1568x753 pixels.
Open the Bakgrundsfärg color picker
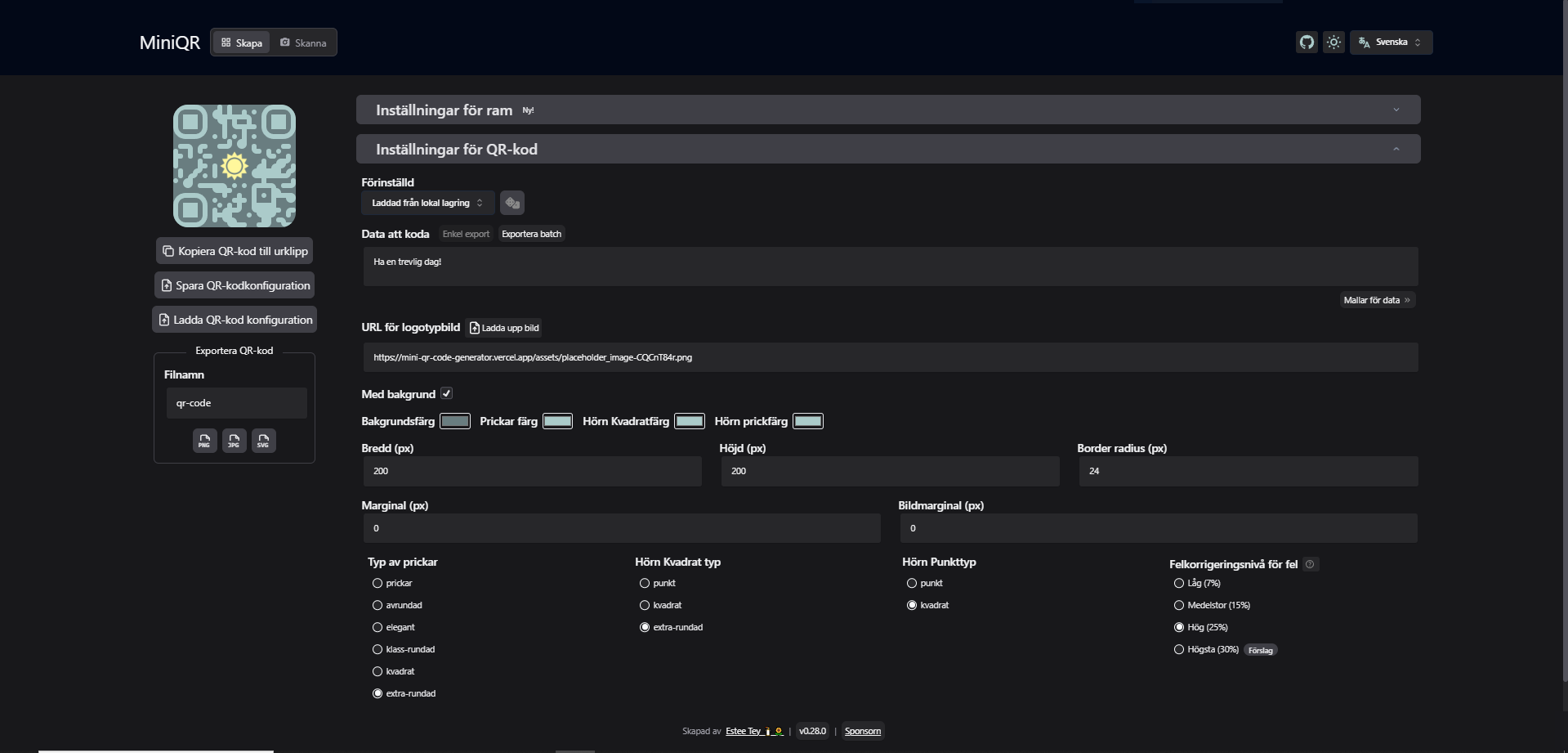pyautogui.click(x=455, y=421)
